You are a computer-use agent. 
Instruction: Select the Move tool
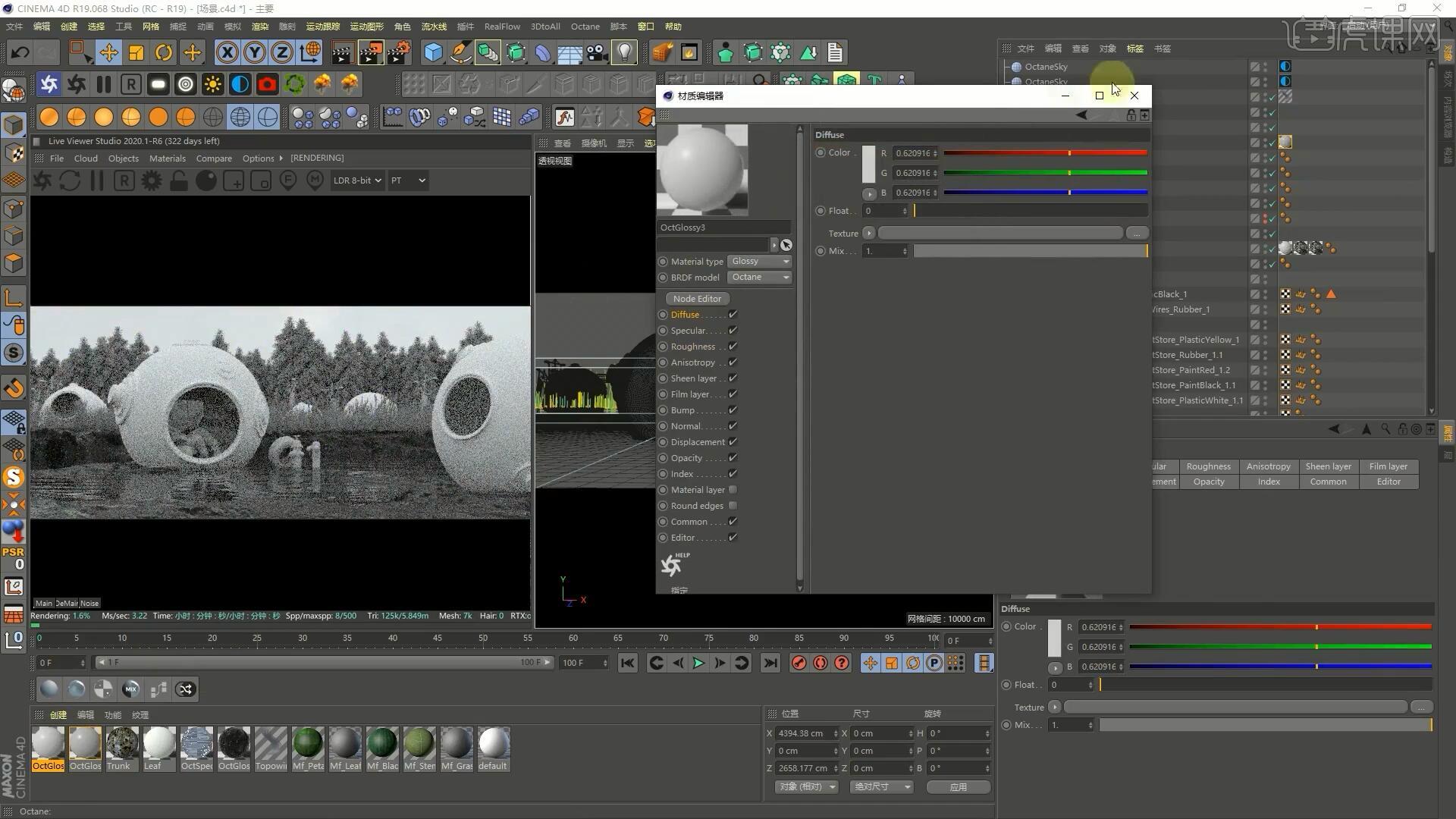[x=108, y=52]
